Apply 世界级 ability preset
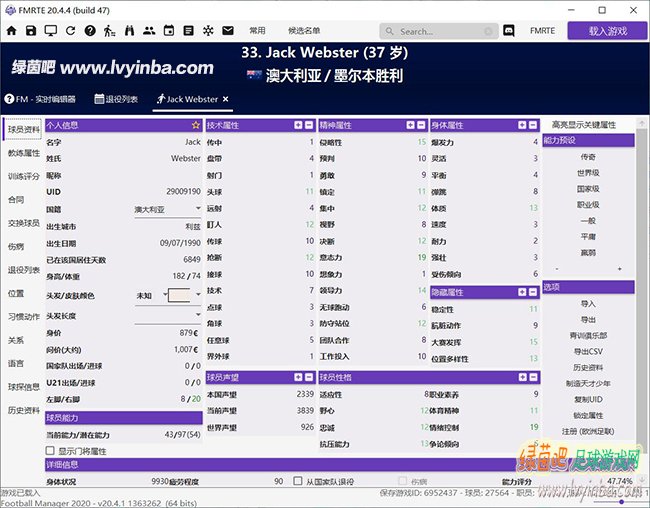This screenshot has height=508, width=650. pos(588,173)
